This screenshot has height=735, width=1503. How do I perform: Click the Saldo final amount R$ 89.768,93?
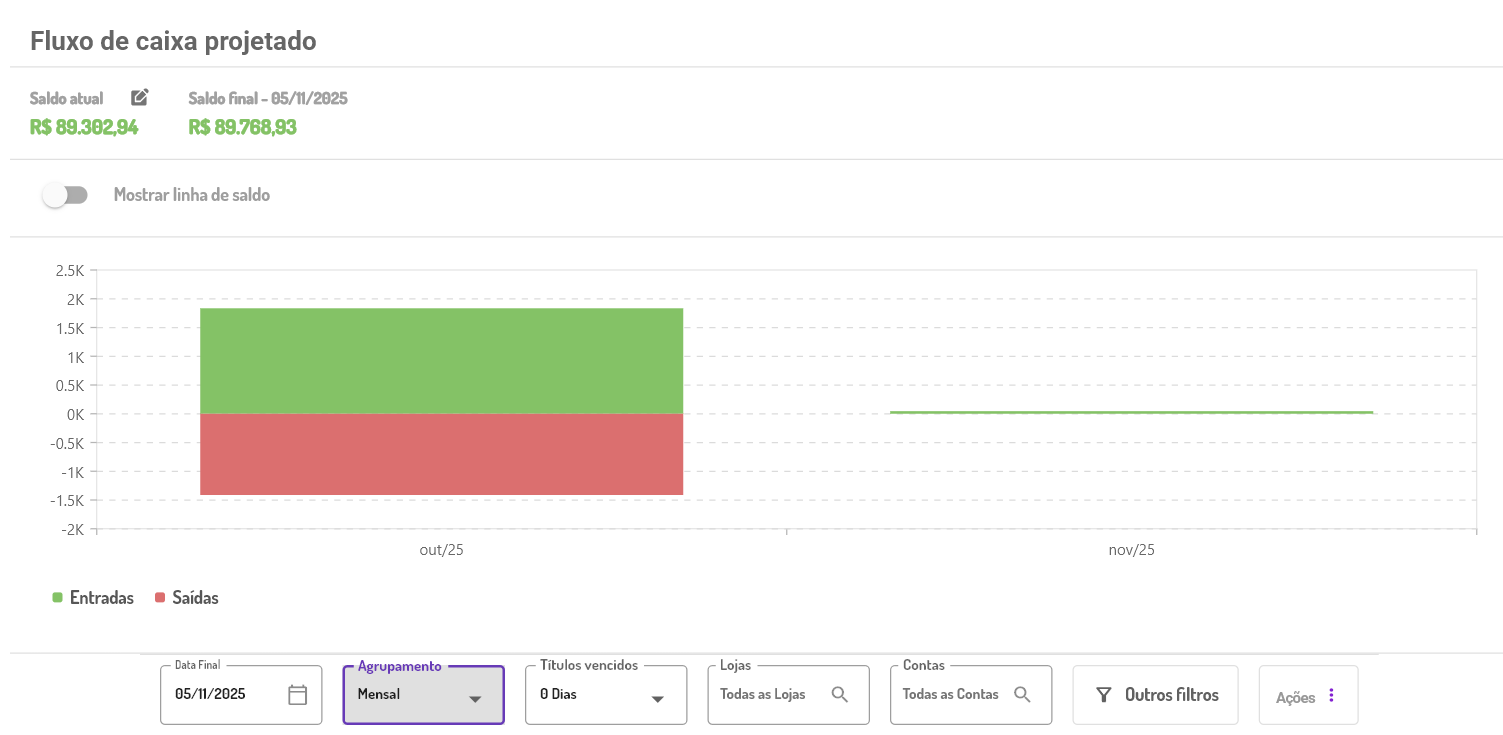click(x=242, y=127)
